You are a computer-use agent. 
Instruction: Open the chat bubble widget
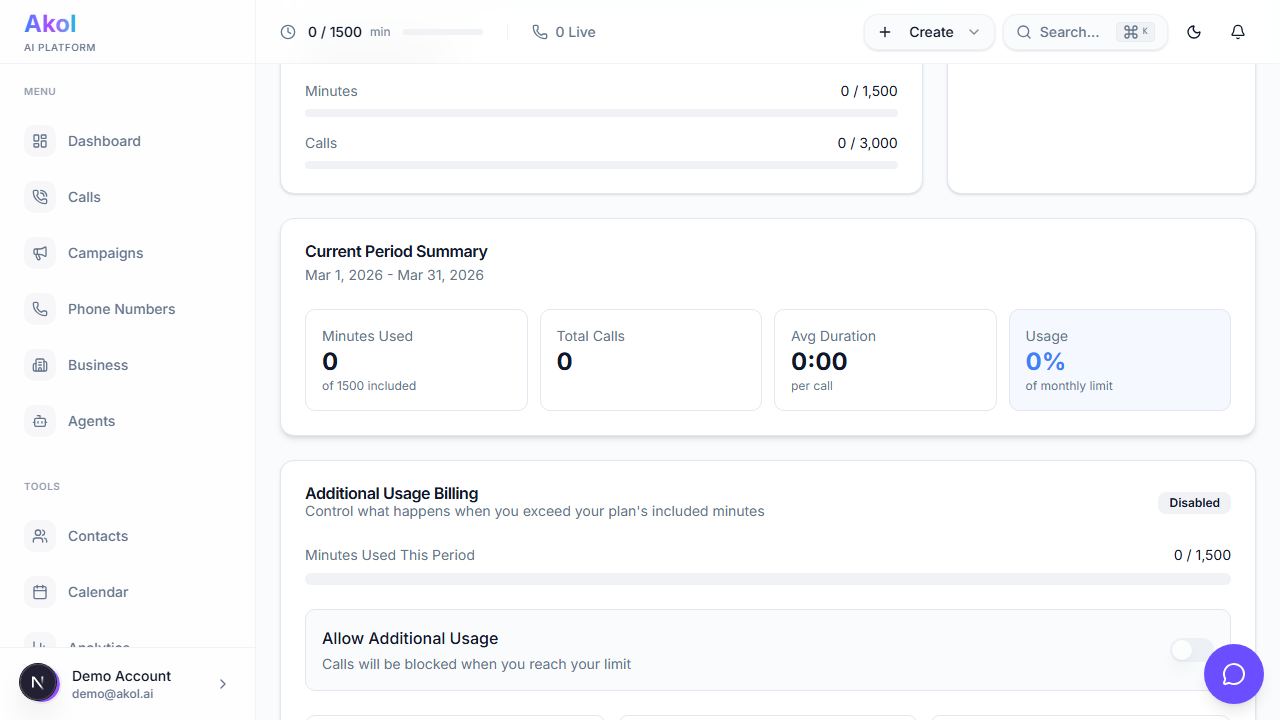1234,674
